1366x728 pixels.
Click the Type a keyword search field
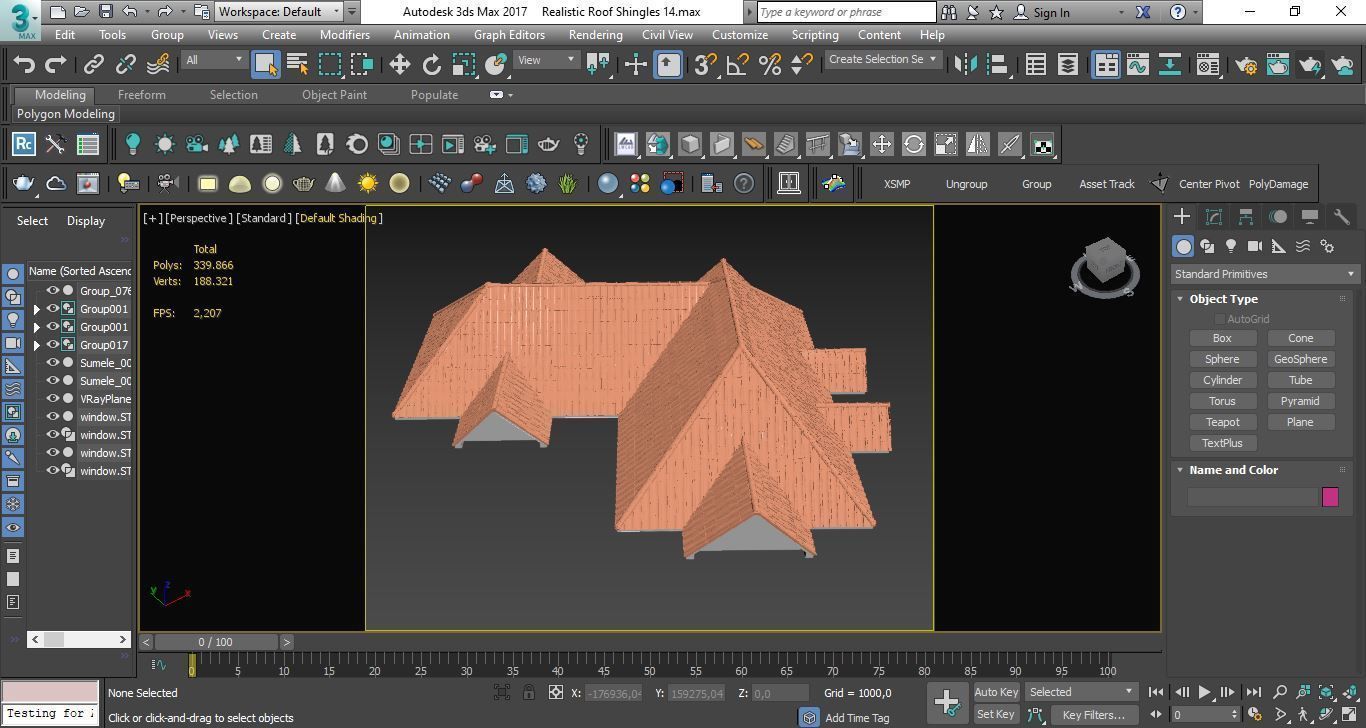[x=846, y=12]
